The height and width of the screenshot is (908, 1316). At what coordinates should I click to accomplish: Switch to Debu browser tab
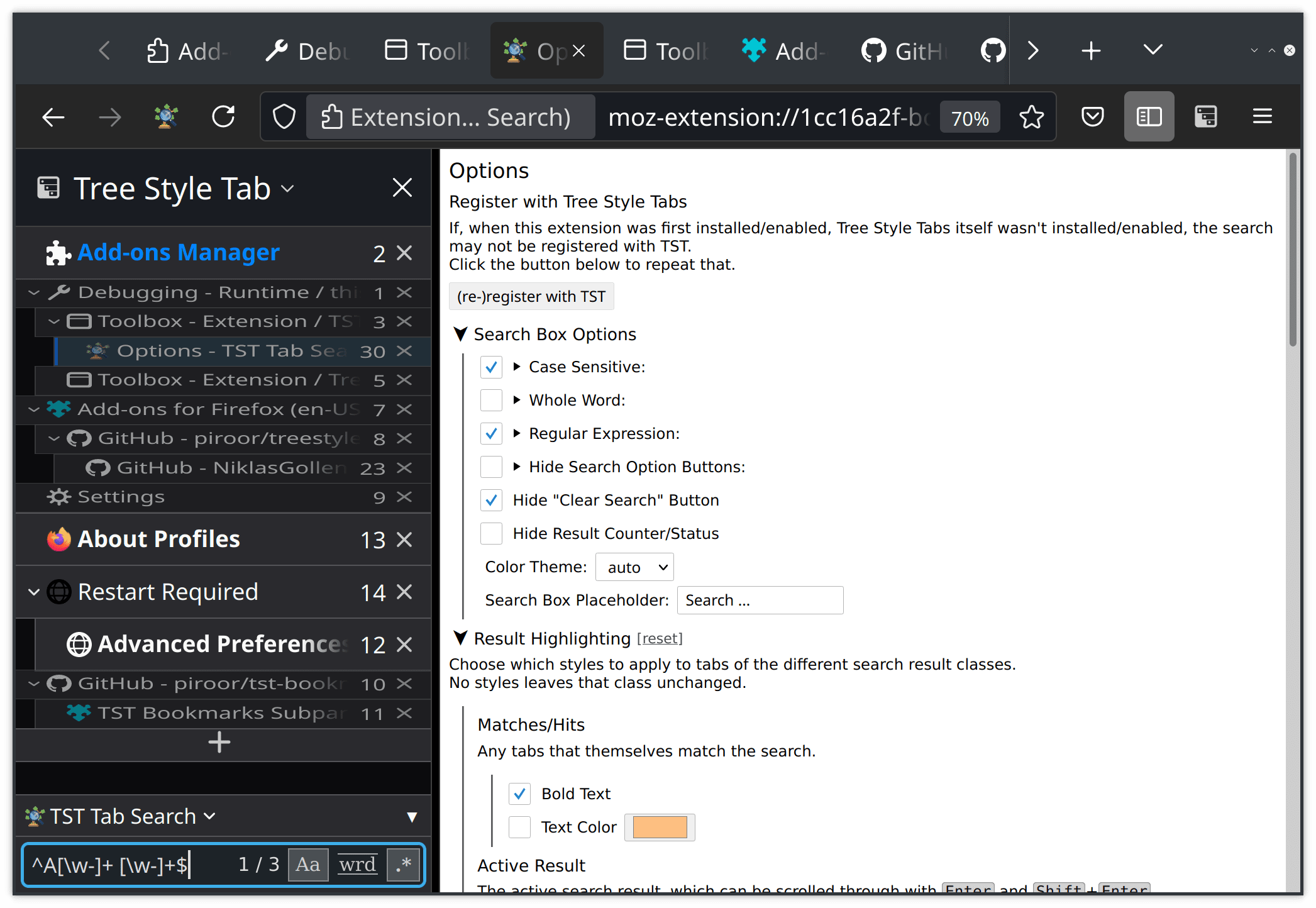[308, 51]
